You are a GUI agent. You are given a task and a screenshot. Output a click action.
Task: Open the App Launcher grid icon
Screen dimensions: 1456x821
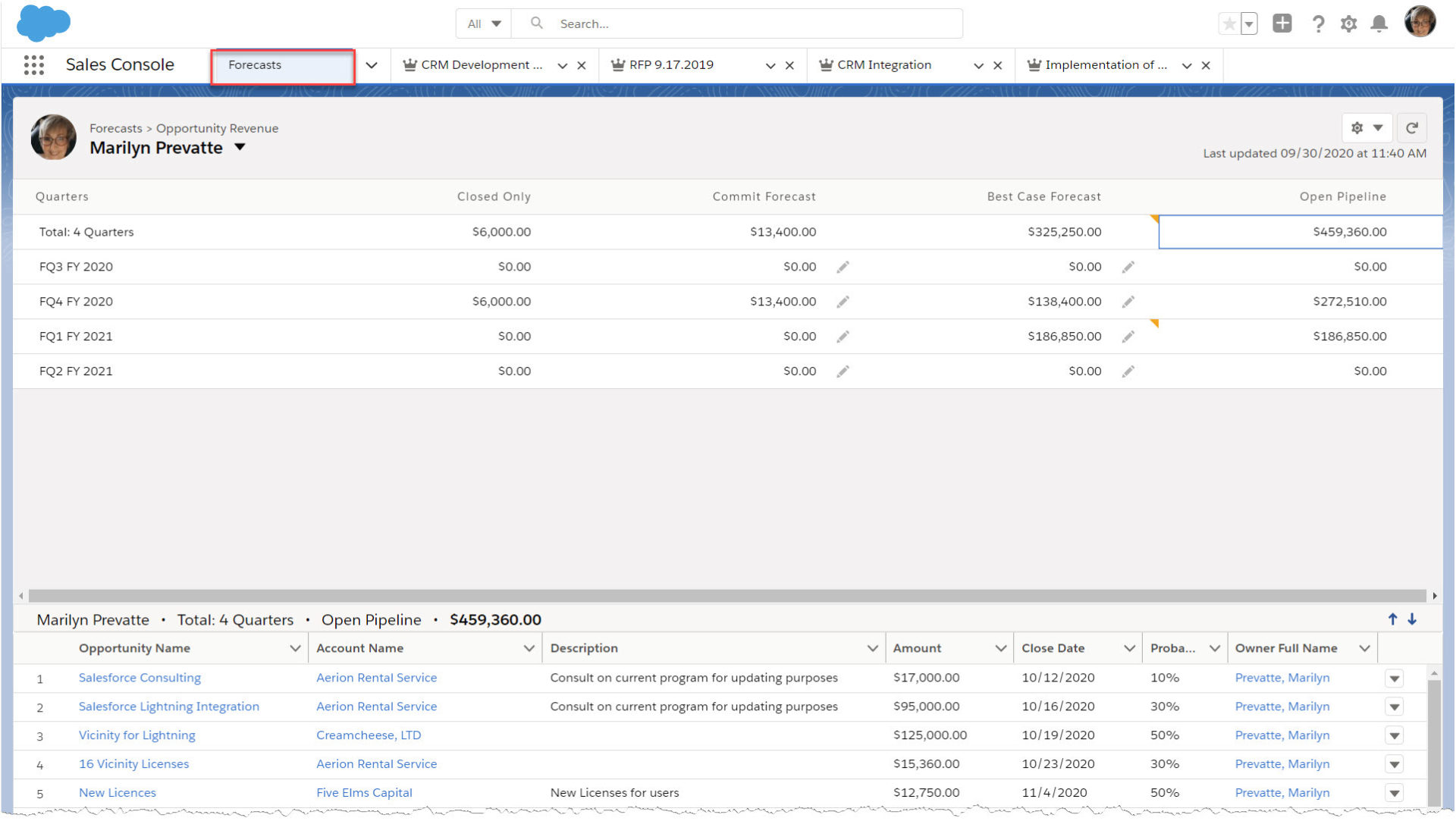click(33, 65)
